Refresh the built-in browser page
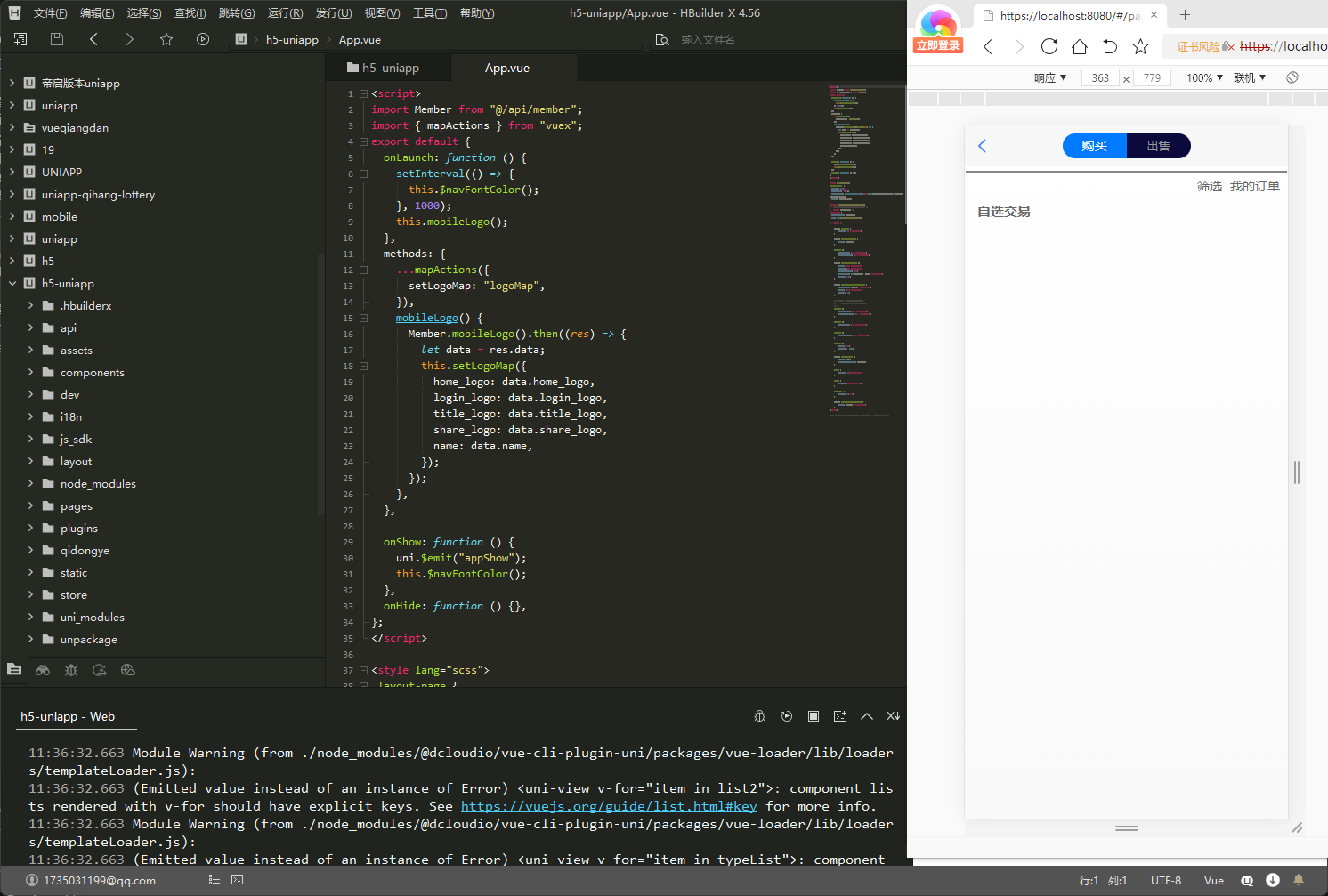The image size is (1328, 896). [x=1049, y=46]
